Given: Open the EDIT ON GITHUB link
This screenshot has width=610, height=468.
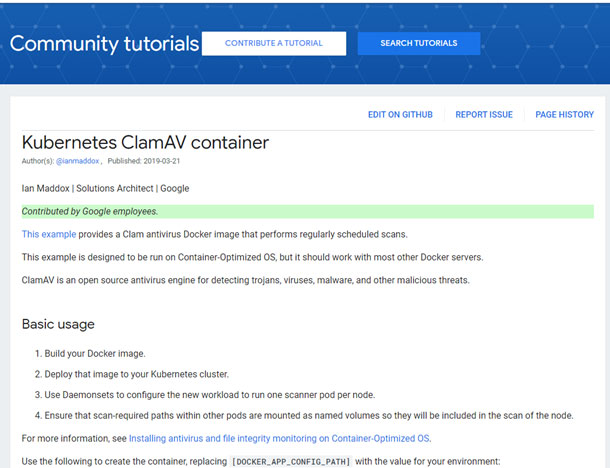Looking at the screenshot, I should pyautogui.click(x=400, y=115).
